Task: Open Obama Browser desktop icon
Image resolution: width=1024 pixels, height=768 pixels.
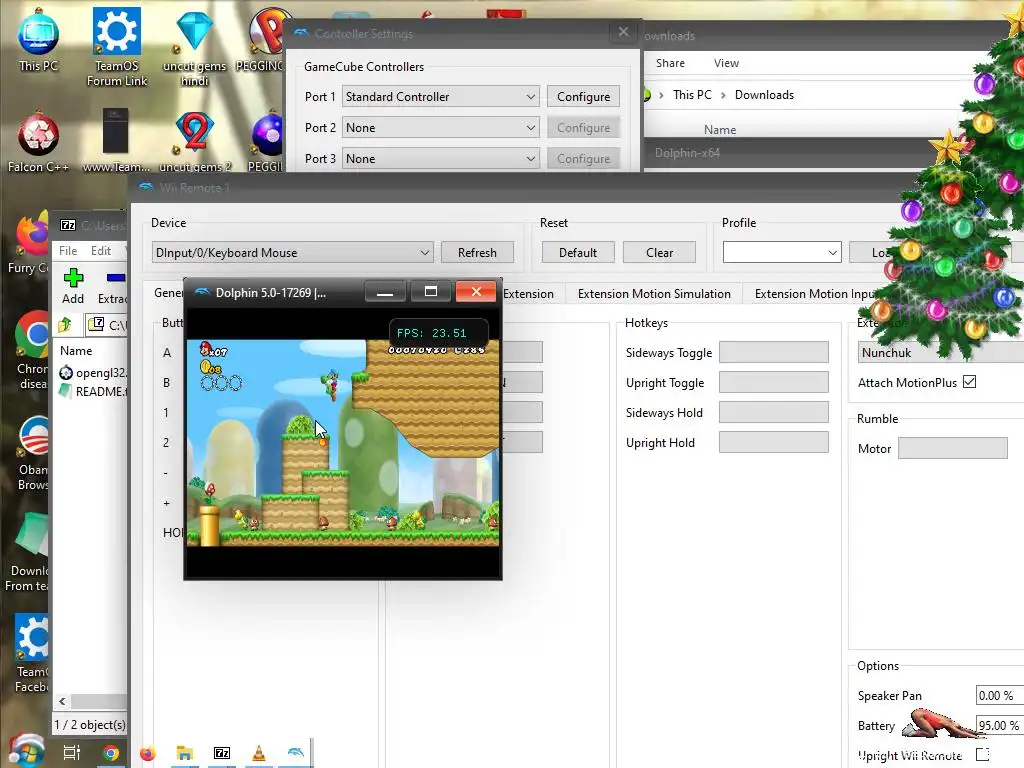Action: click(x=33, y=452)
